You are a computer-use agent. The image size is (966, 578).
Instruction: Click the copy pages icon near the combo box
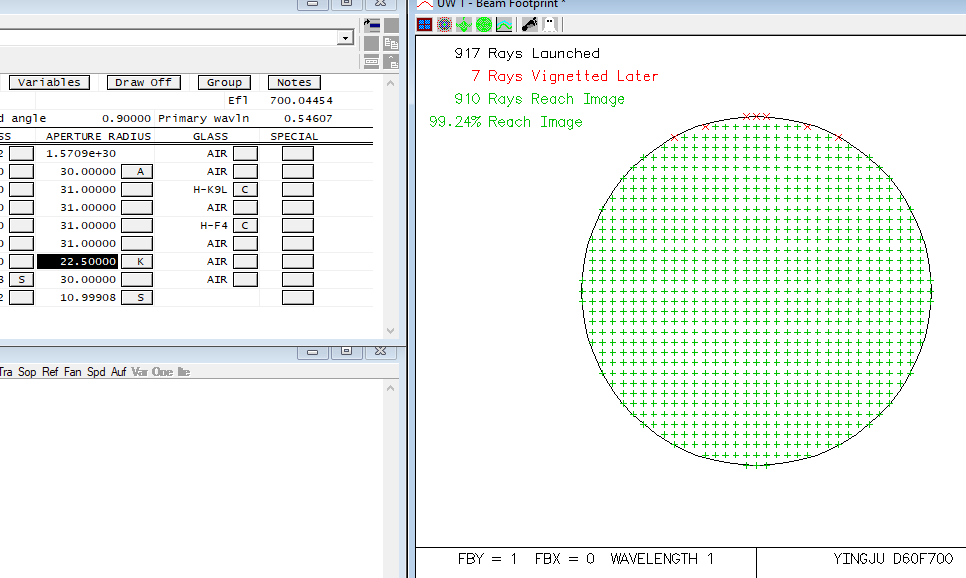(391, 43)
